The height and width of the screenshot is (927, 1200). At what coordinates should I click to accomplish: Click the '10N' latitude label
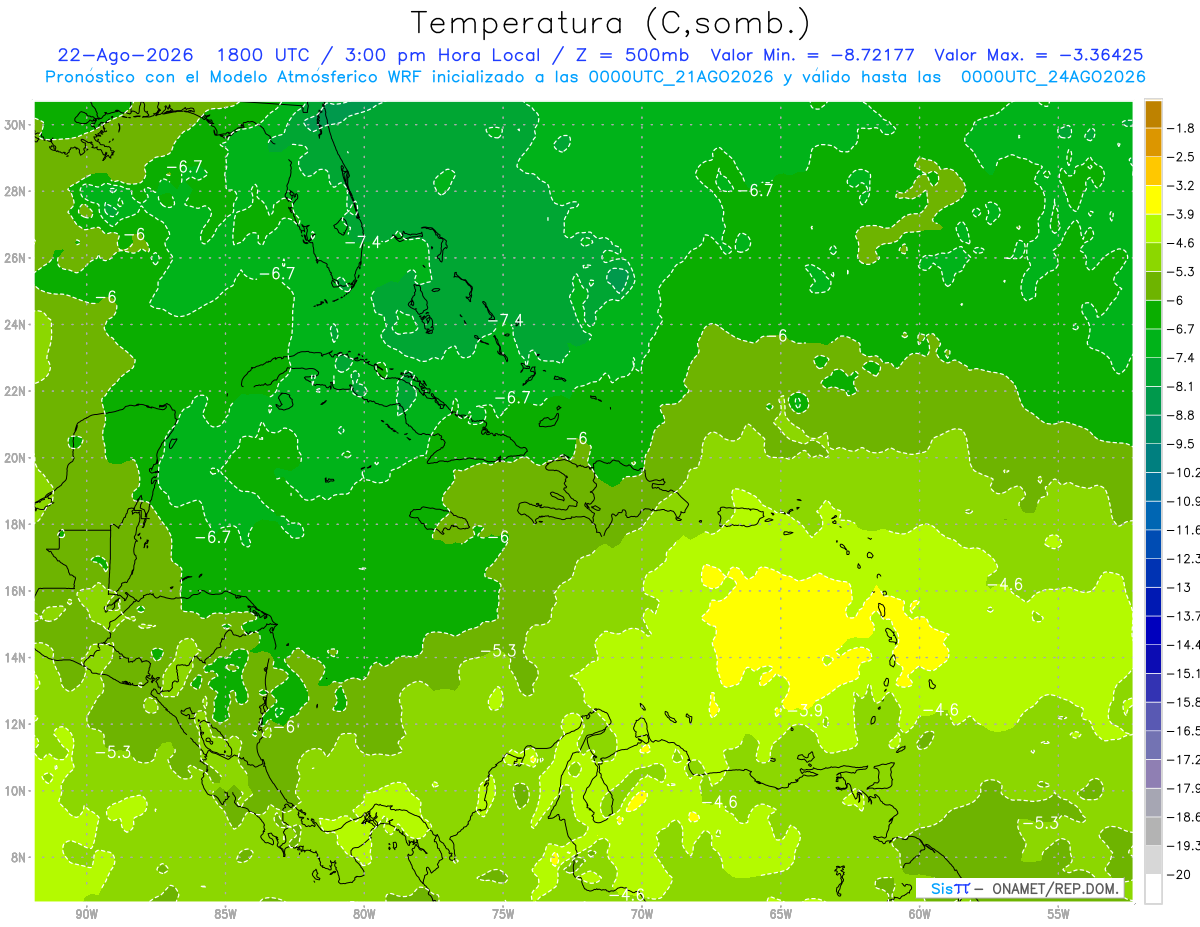pos(16,790)
